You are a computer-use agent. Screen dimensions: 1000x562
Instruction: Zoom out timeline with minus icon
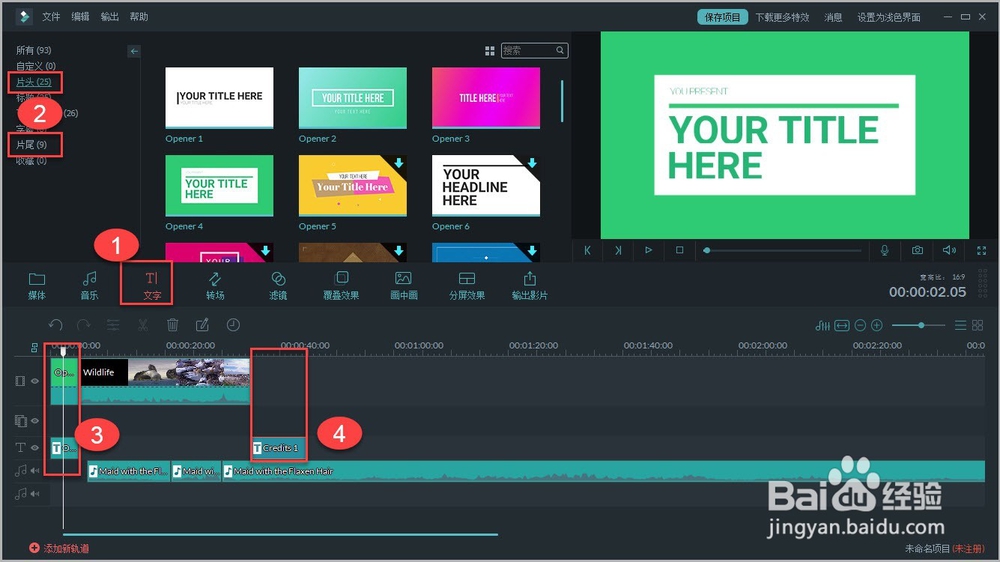pos(860,326)
